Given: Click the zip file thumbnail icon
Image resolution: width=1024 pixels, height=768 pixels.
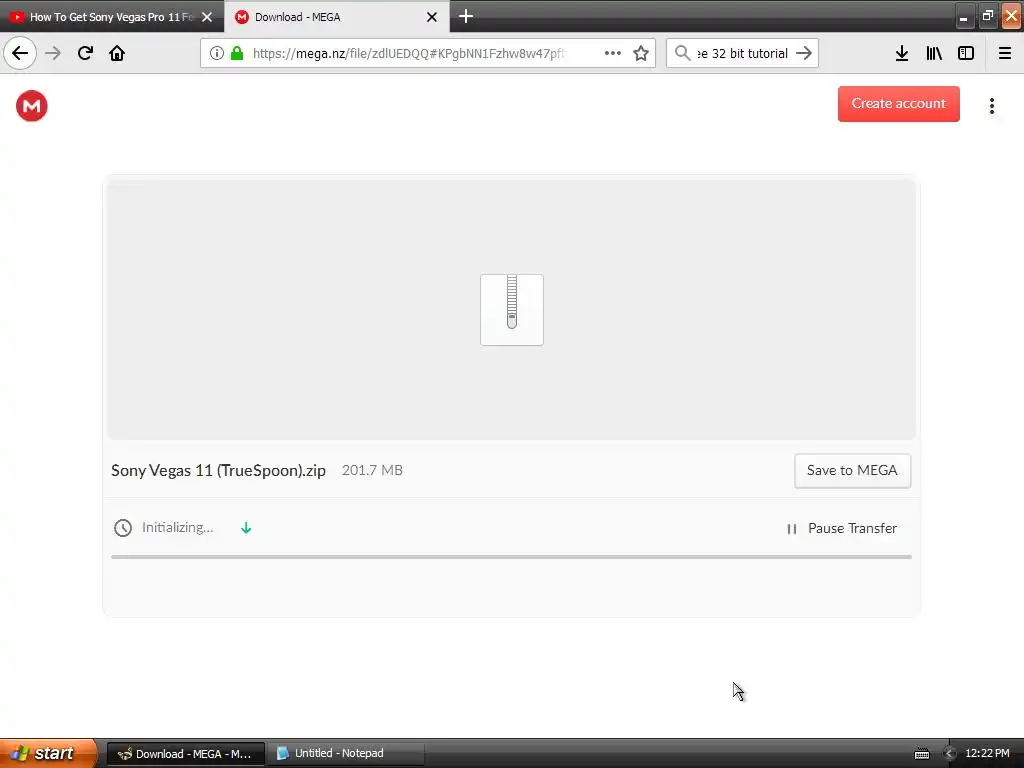Looking at the screenshot, I should (x=512, y=310).
